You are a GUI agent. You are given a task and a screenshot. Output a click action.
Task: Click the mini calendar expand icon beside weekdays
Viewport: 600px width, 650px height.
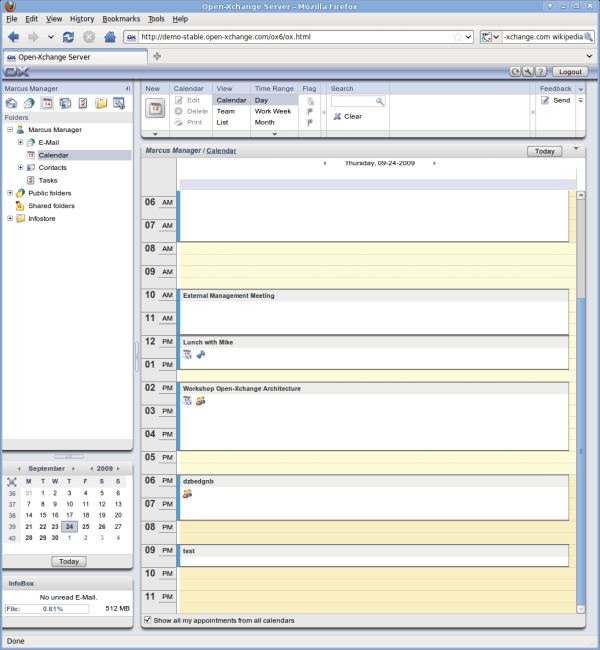point(12,482)
